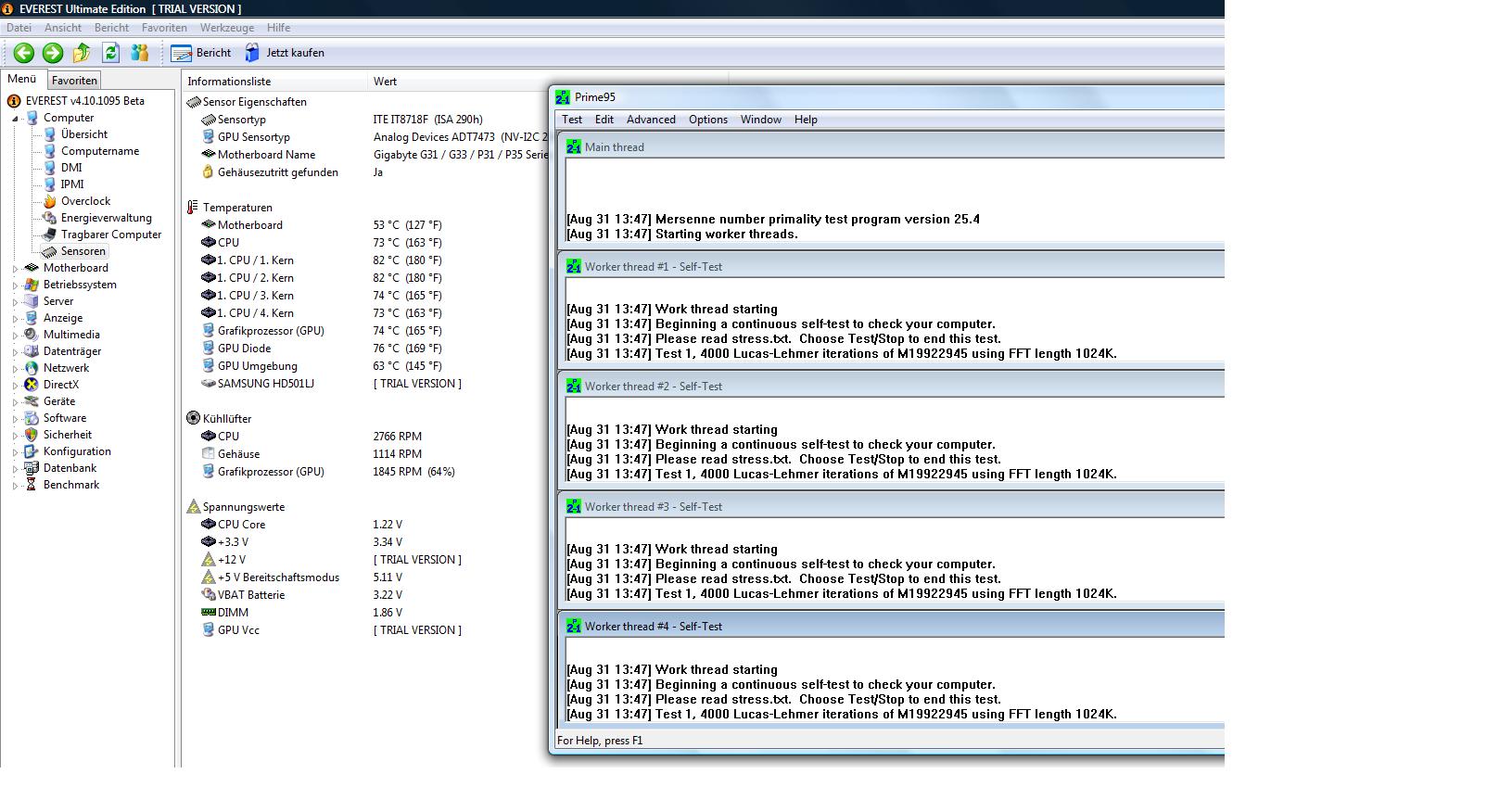
Task: Select the CPU Core voltage row
Action: (364, 525)
